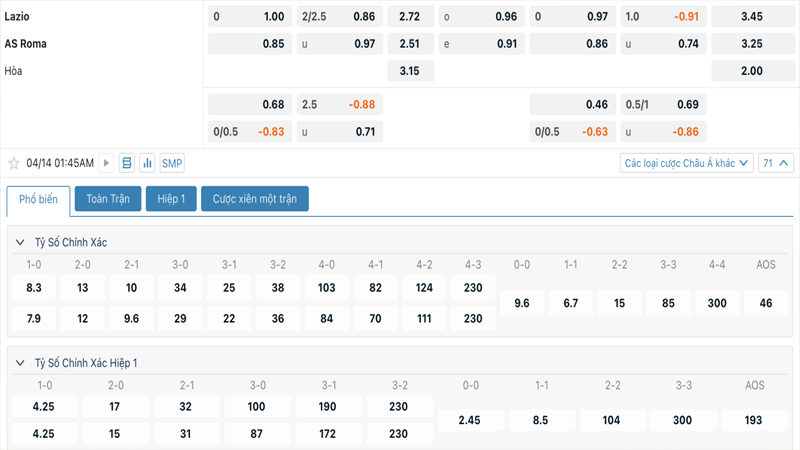Collapse the Tỷ Số Chính Xác section
The image size is (800, 450).
(x=20, y=243)
